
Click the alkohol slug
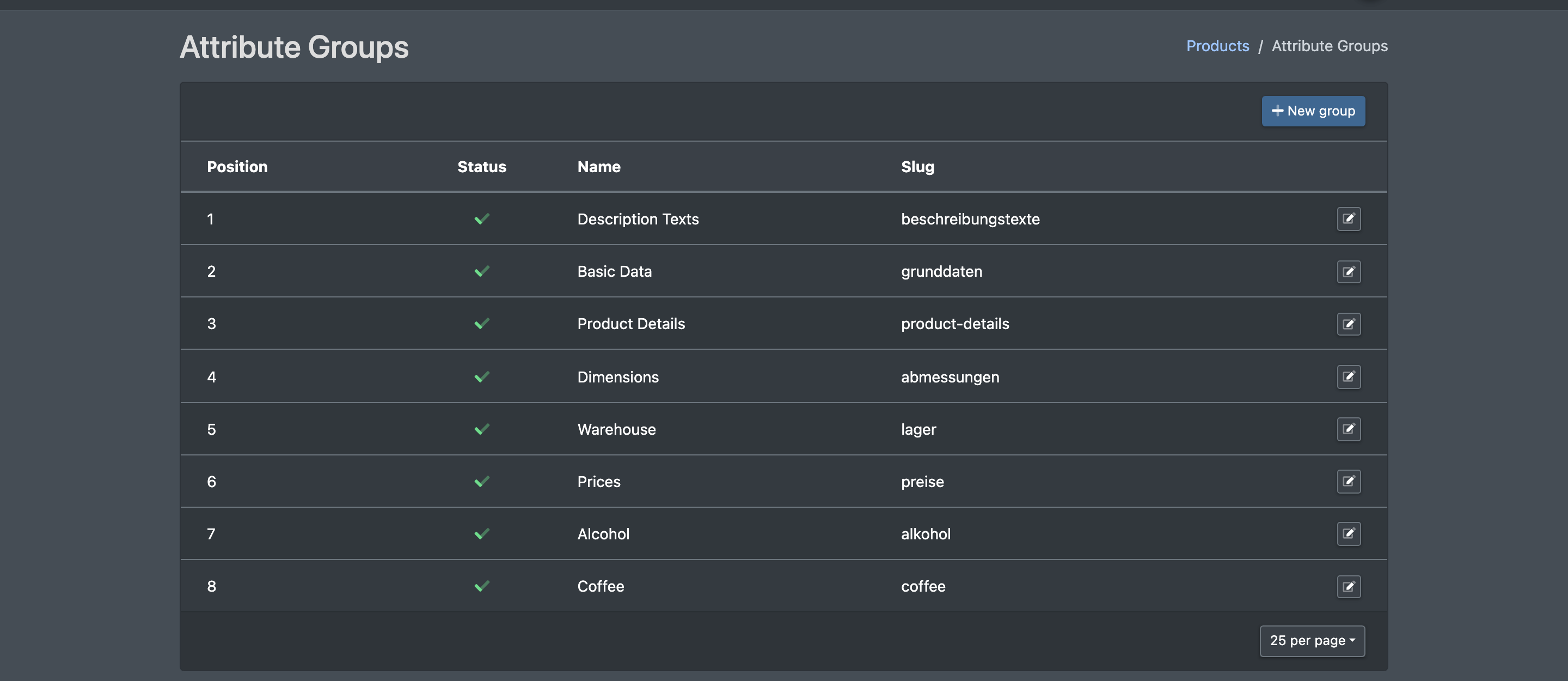925,533
